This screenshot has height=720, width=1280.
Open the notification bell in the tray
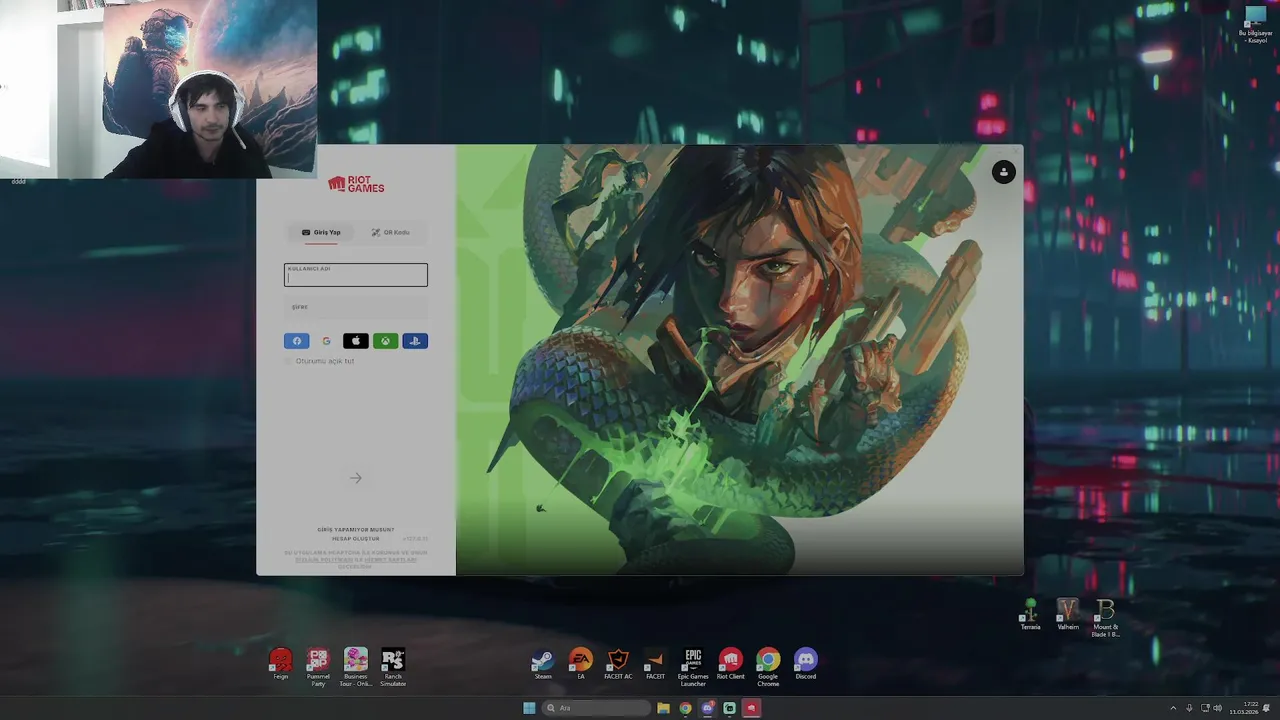(1267, 708)
